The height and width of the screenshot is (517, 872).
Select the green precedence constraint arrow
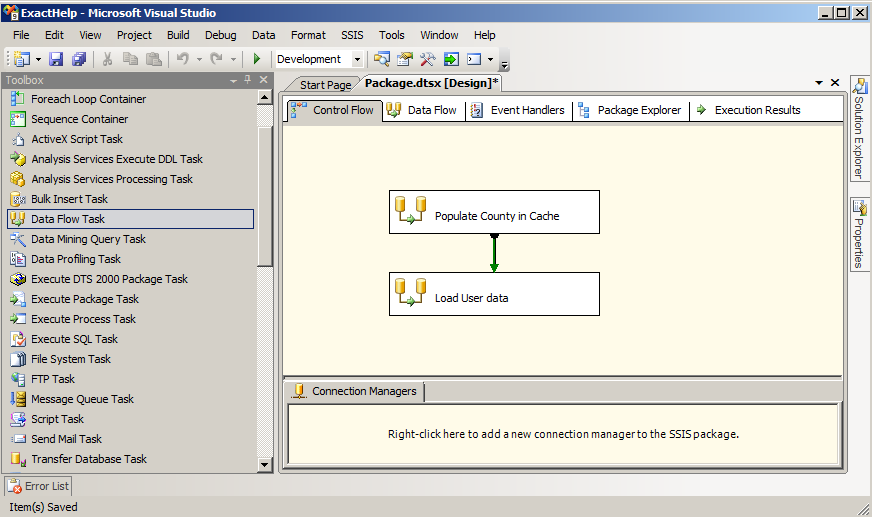click(x=494, y=253)
